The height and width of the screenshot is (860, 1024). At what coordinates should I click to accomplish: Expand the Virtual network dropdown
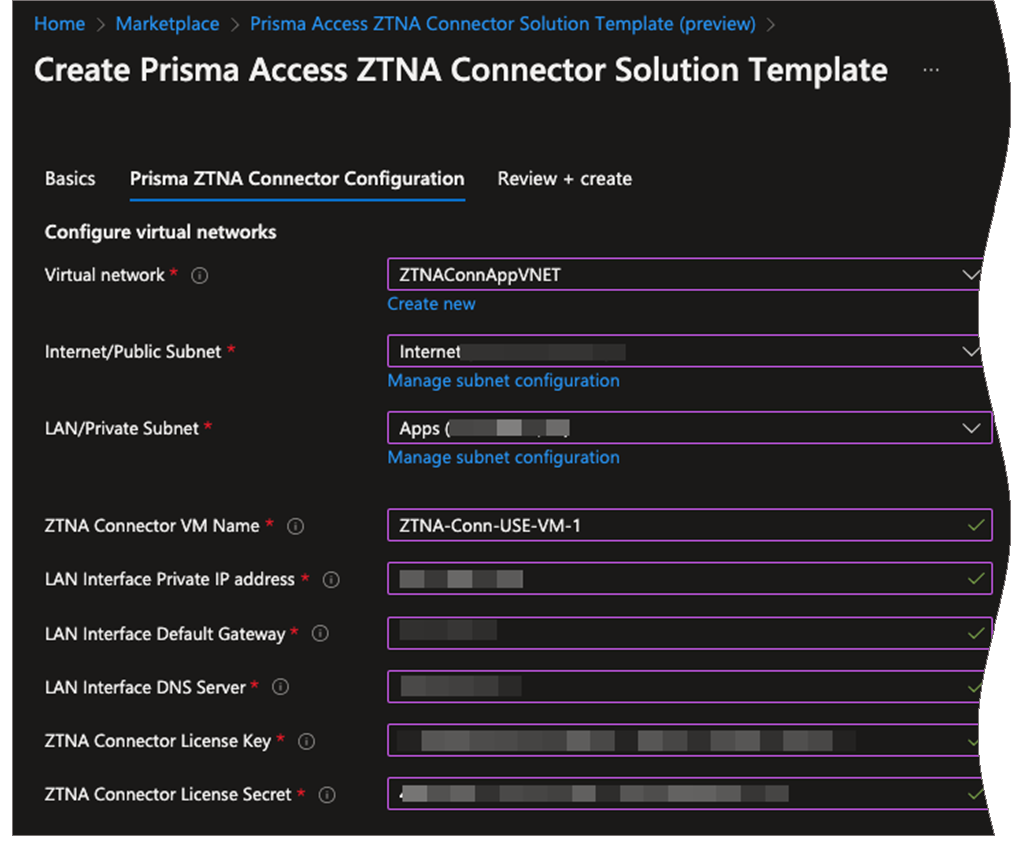click(968, 274)
